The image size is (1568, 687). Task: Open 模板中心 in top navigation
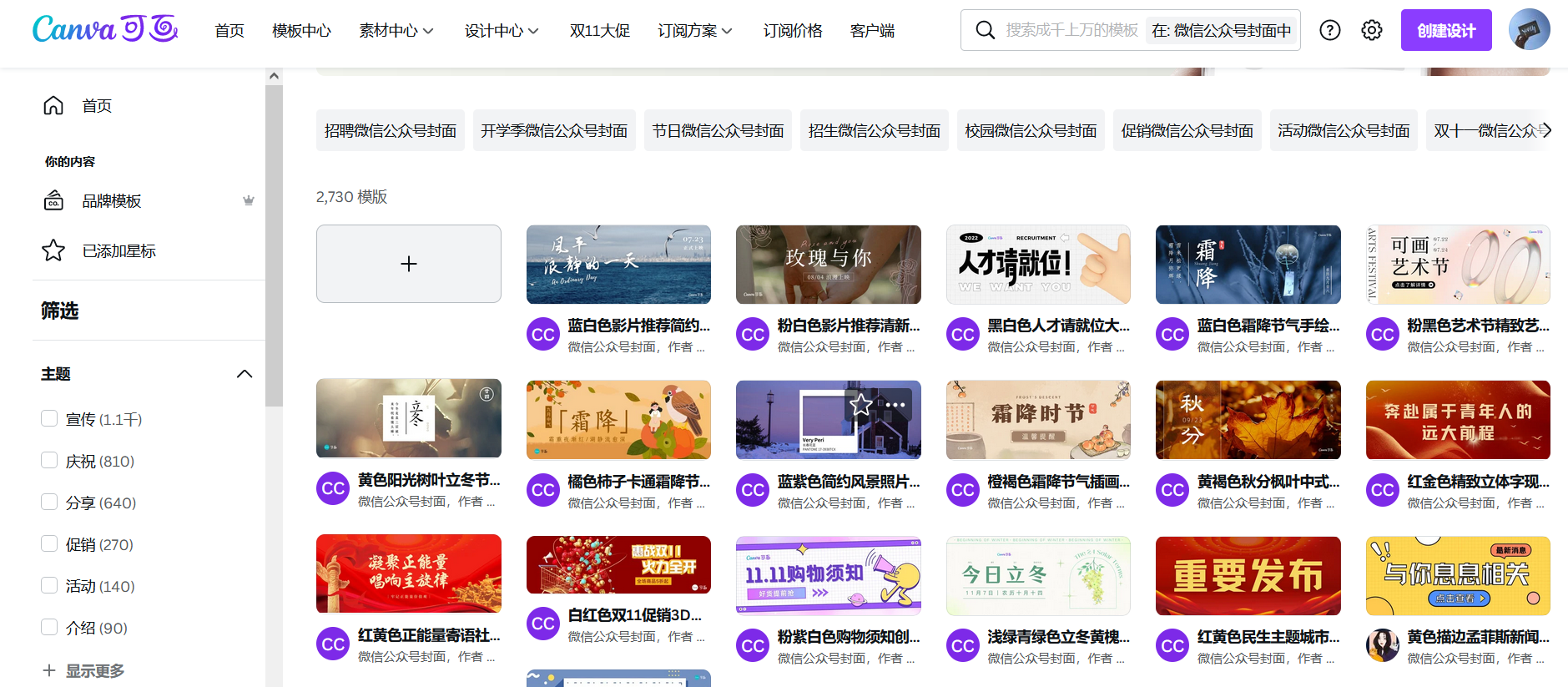coord(301,31)
